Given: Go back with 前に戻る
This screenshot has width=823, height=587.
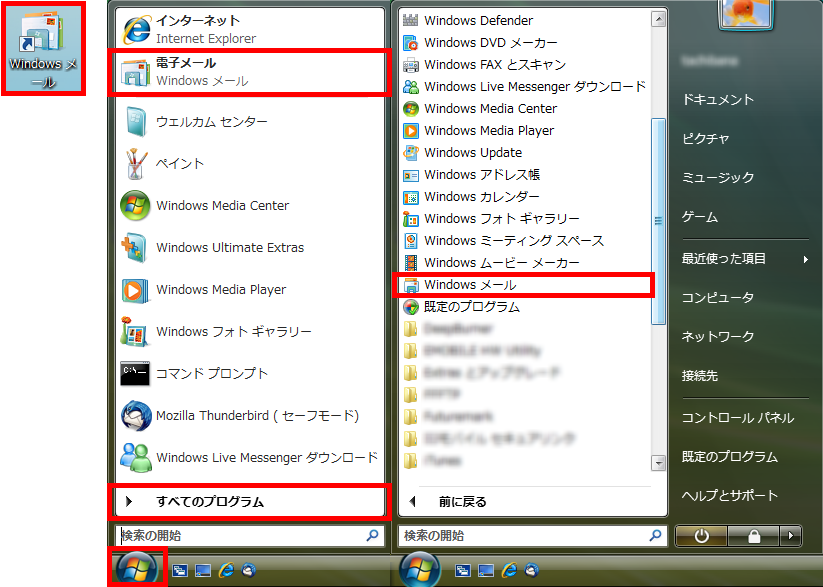Looking at the screenshot, I should point(462,501).
